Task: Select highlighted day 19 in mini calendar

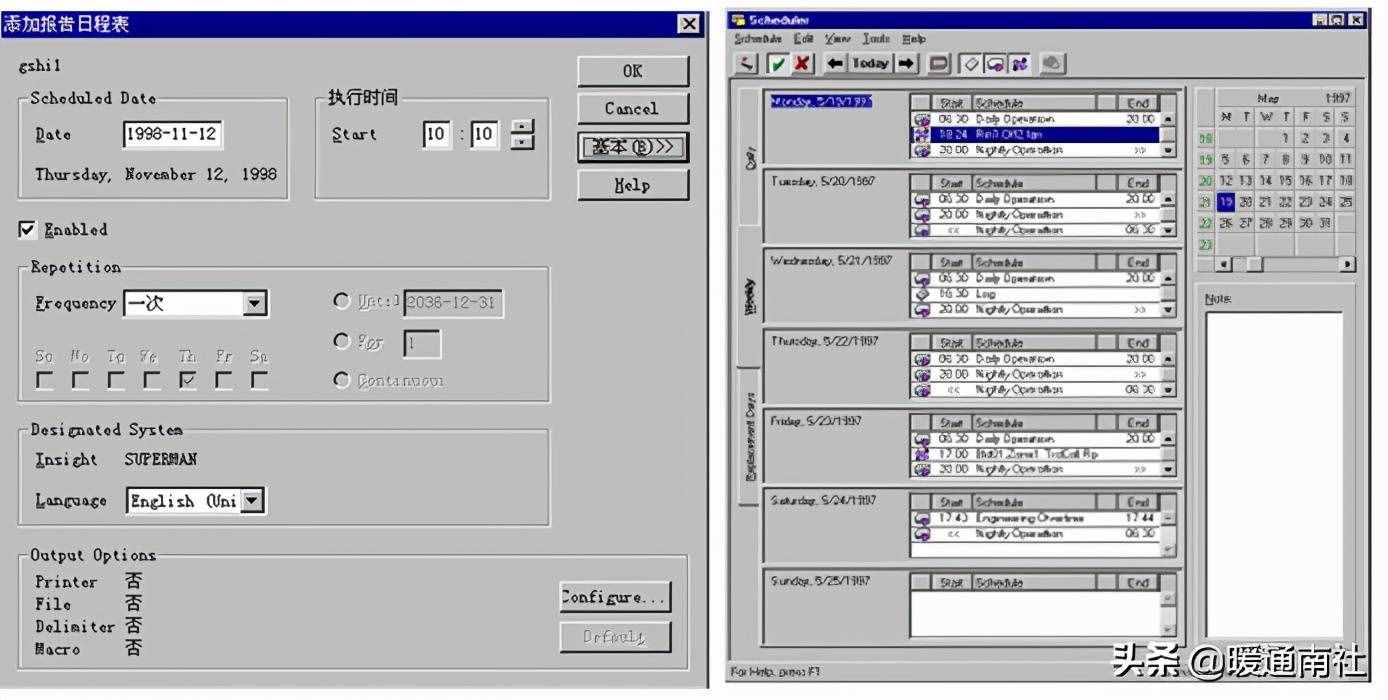Action: click(x=1227, y=202)
